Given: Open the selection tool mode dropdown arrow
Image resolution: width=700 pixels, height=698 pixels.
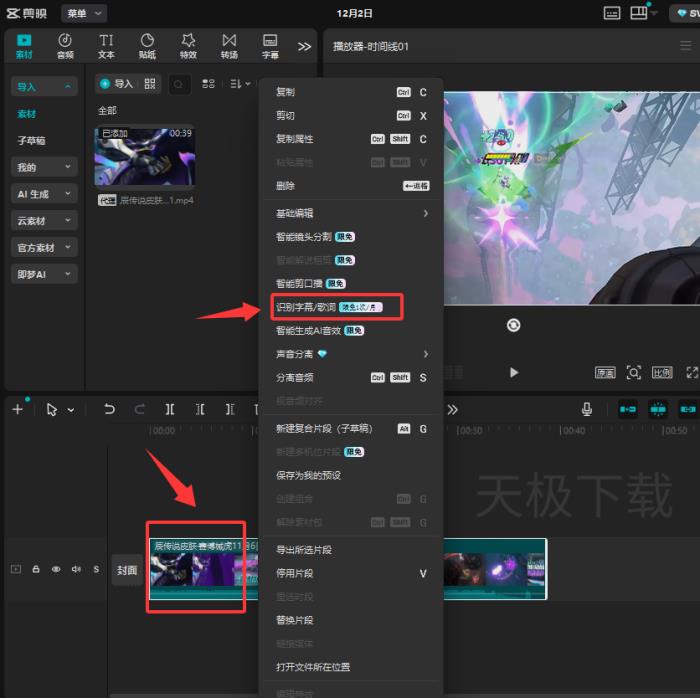Looking at the screenshot, I should click(71, 410).
